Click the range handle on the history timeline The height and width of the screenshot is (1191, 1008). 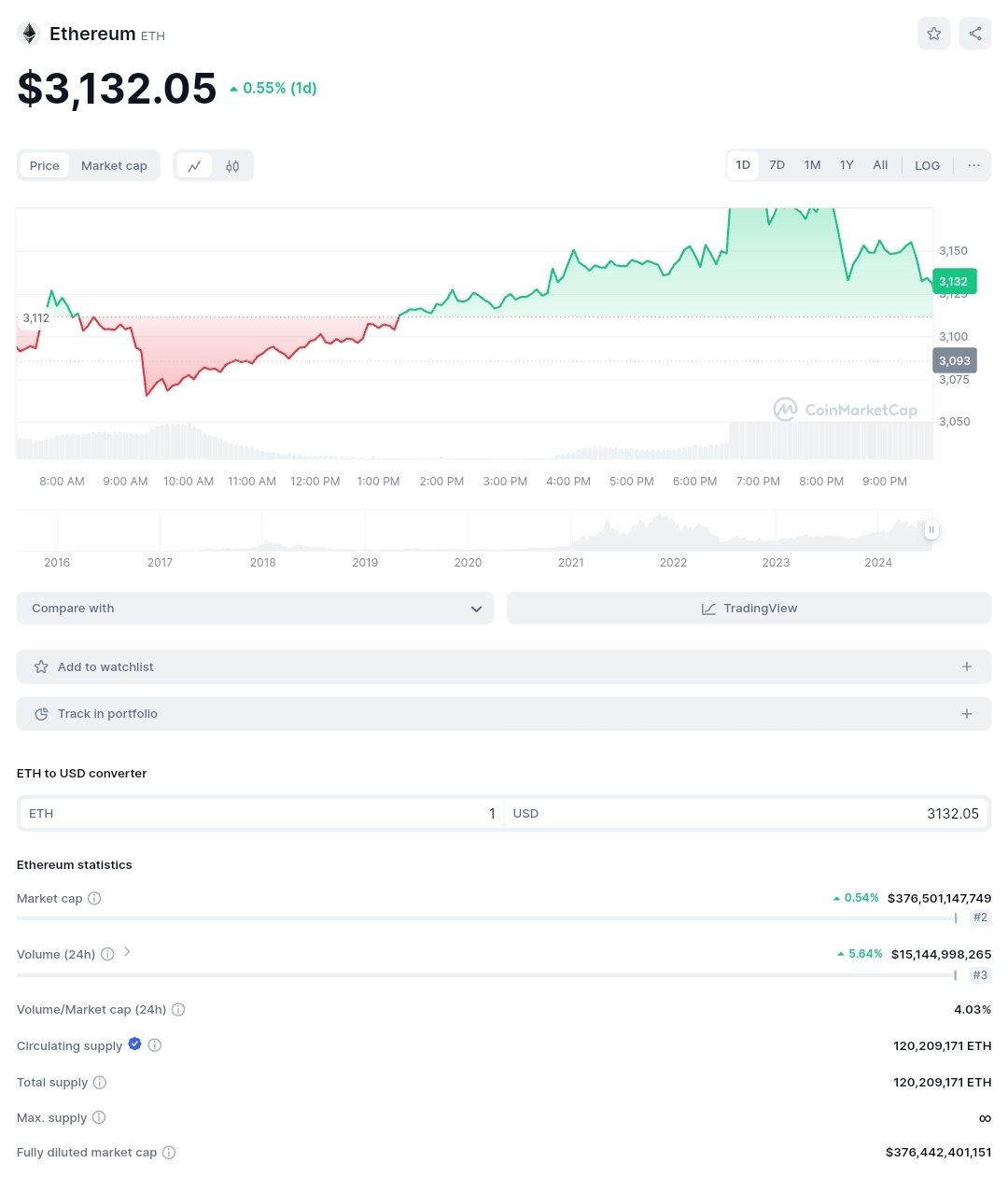coord(931,530)
